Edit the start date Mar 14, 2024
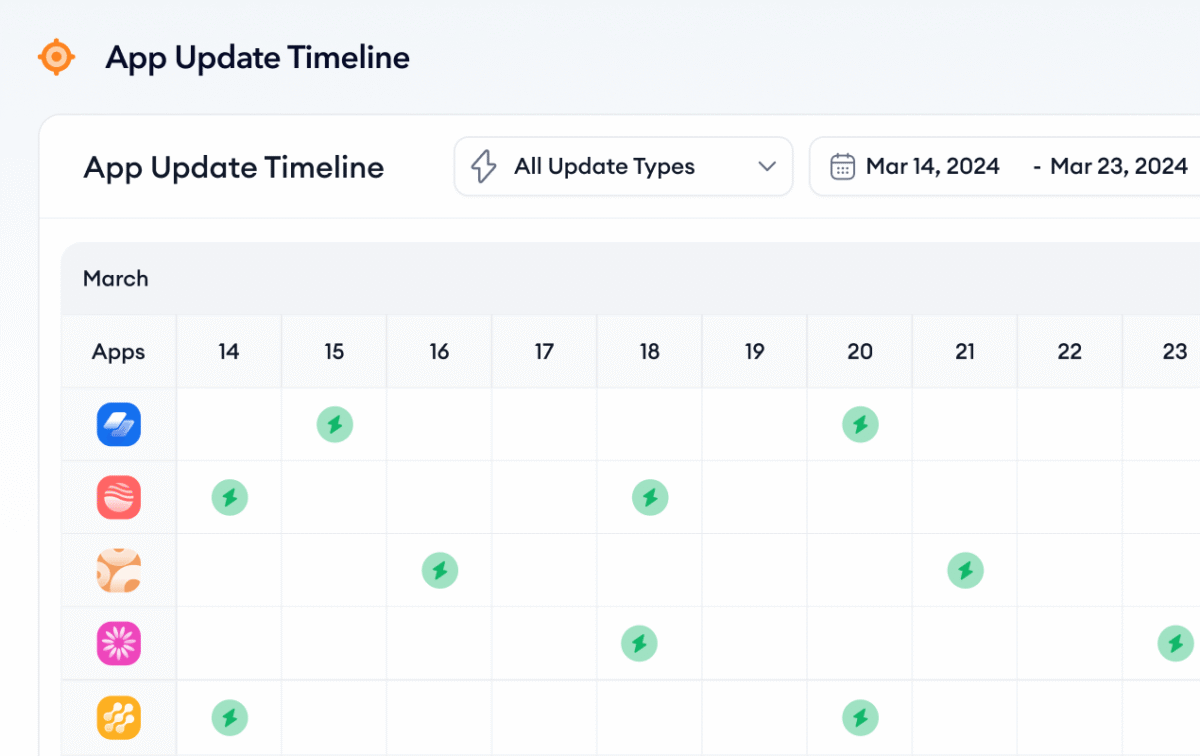This screenshot has width=1200, height=756. pos(932,167)
